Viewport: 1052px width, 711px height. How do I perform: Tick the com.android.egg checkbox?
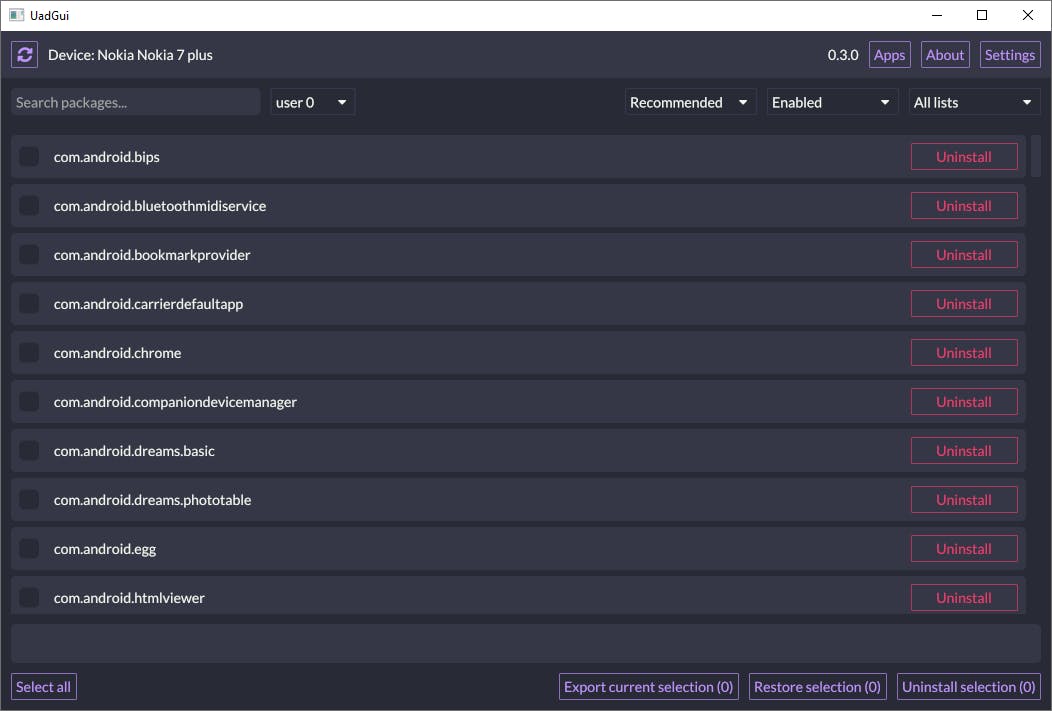click(29, 549)
